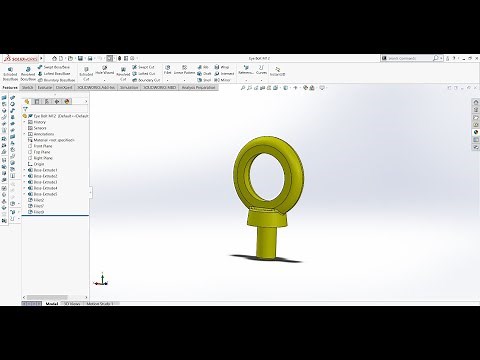This screenshot has width=480, height=360.
Task: Click the Extruded Cut tool
Action: coord(86,74)
